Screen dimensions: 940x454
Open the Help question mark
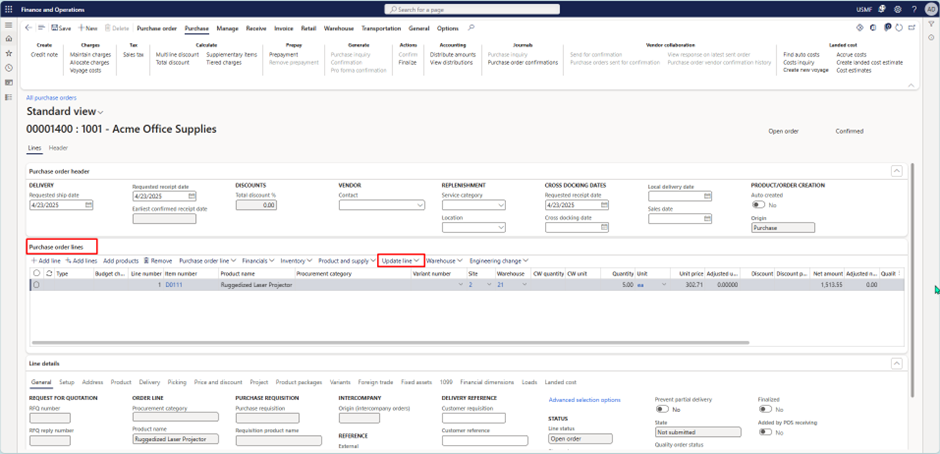point(914,10)
